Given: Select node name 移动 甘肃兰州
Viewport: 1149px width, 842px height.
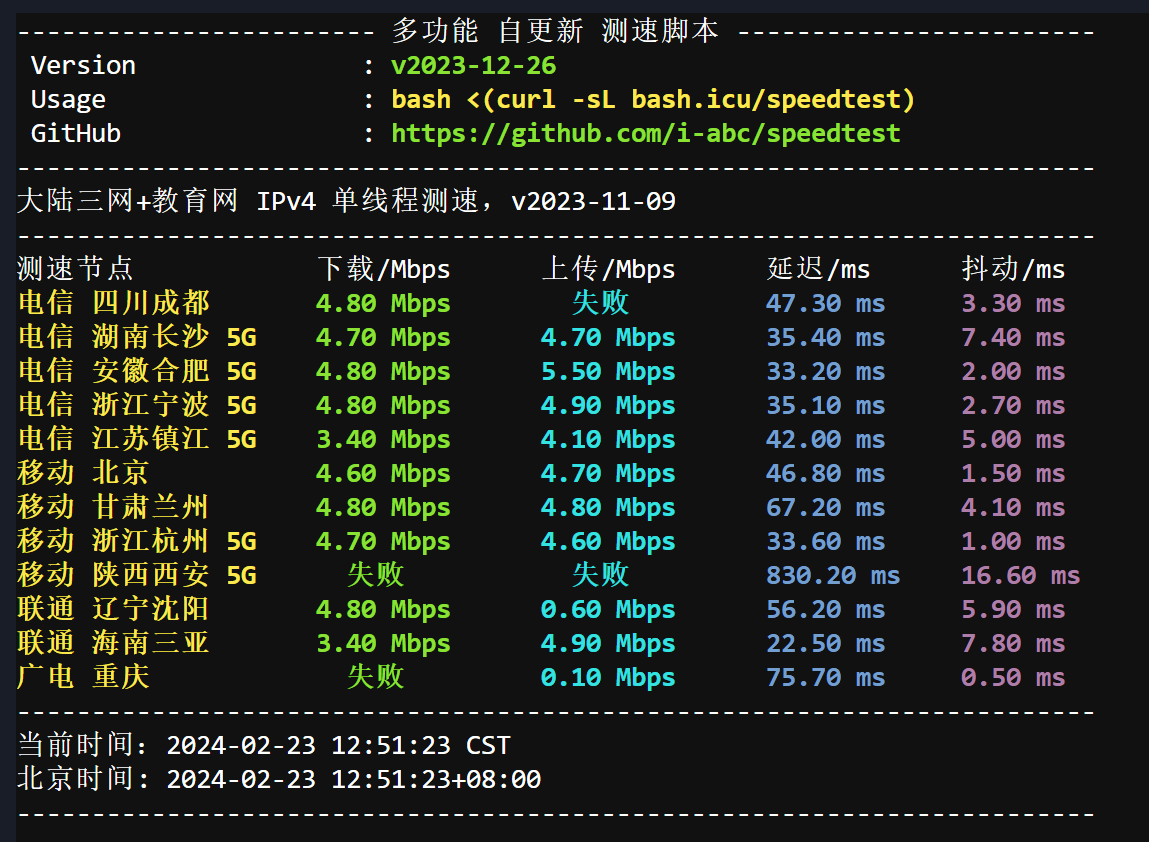Looking at the screenshot, I should [x=114, y=507].
